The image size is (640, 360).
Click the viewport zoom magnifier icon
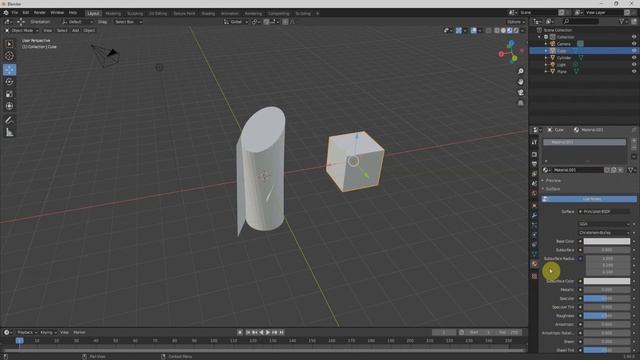(x=520, y=71)
